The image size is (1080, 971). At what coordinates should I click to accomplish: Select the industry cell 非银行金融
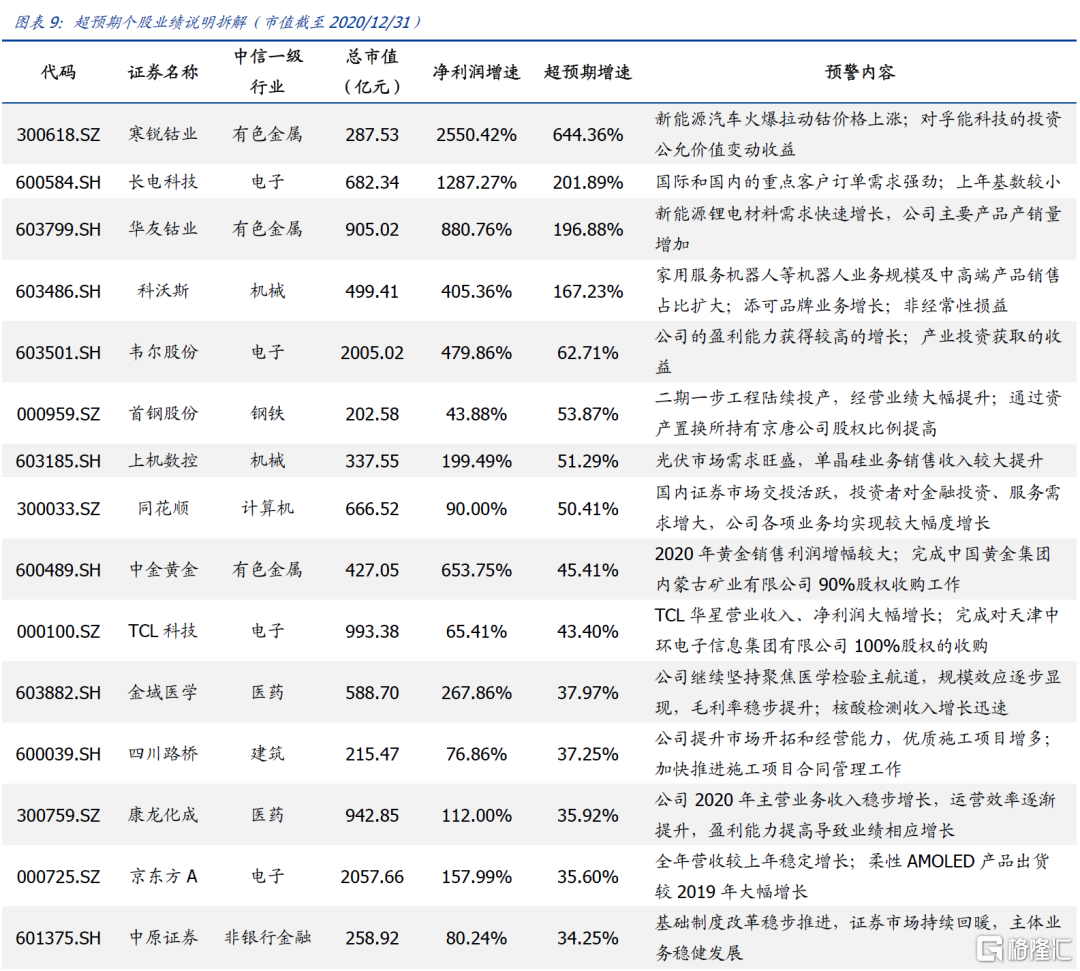click(267, 937)
